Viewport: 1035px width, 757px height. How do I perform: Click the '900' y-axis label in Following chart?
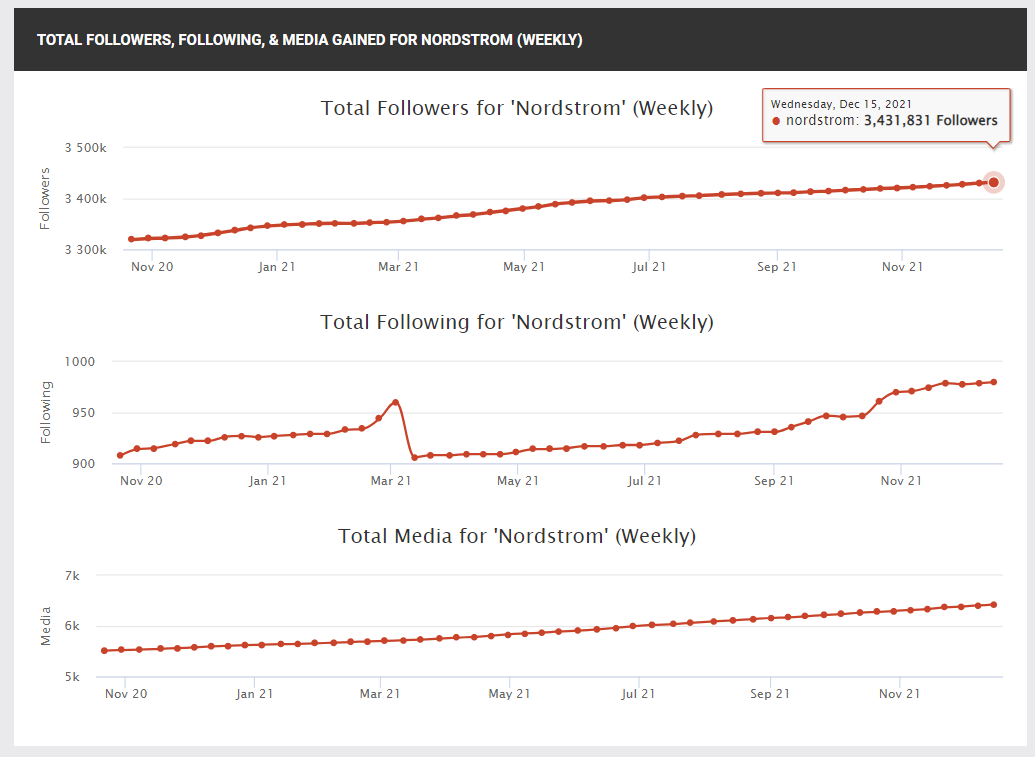click(84, 463)
